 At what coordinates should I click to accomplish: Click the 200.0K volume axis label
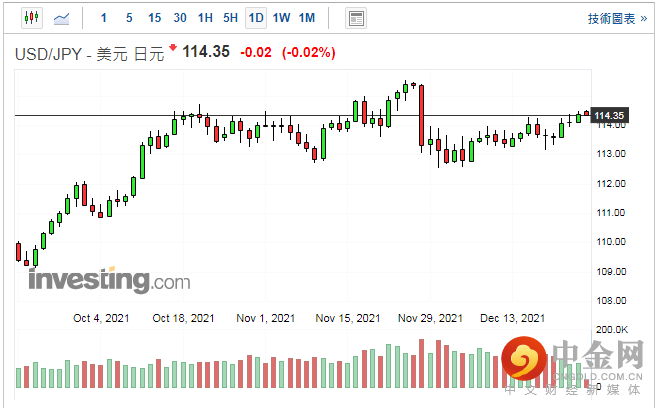pyautogui.click(x=611, y=330)
